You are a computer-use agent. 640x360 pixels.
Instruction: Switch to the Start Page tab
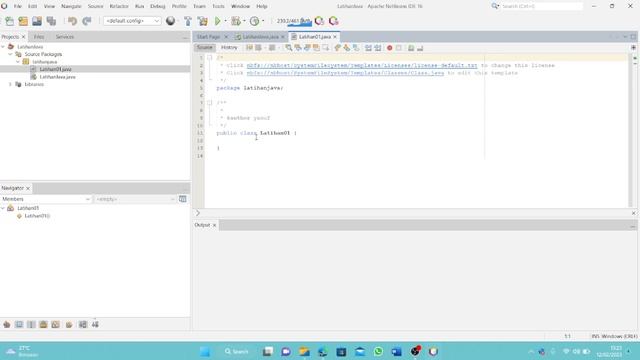click(x=208, y=37)
